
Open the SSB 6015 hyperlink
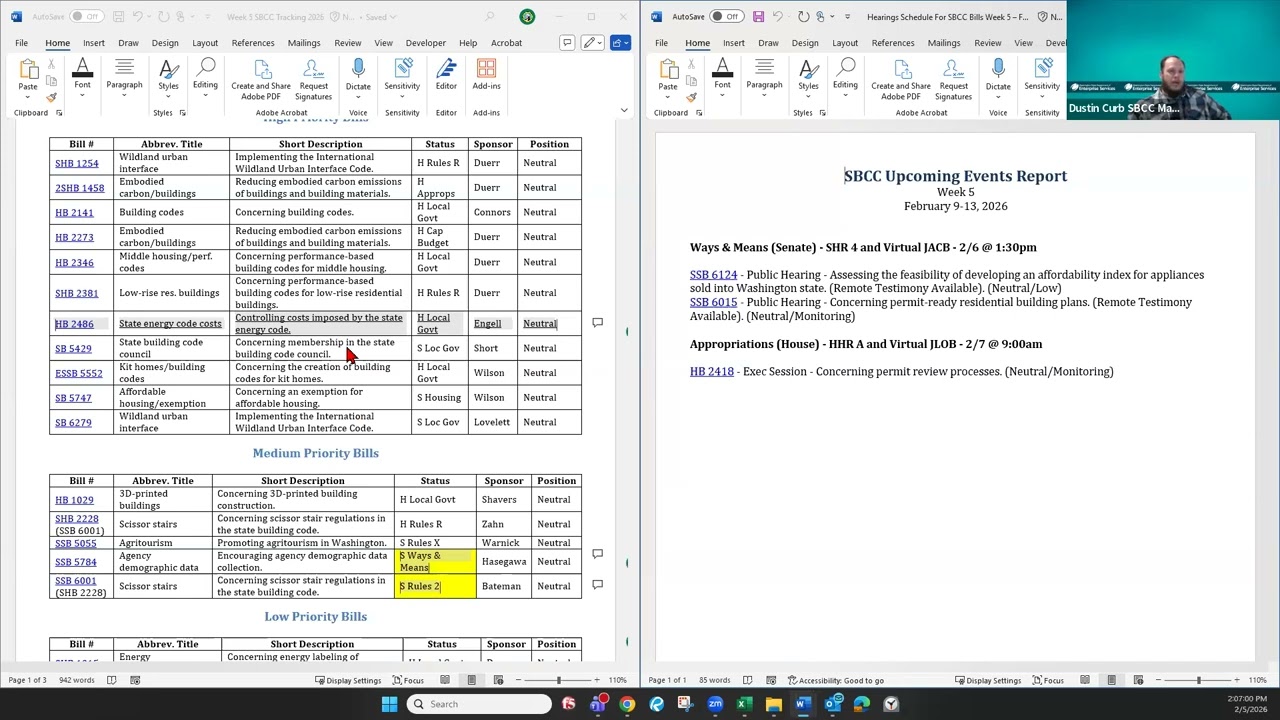[x=713, y=302]
